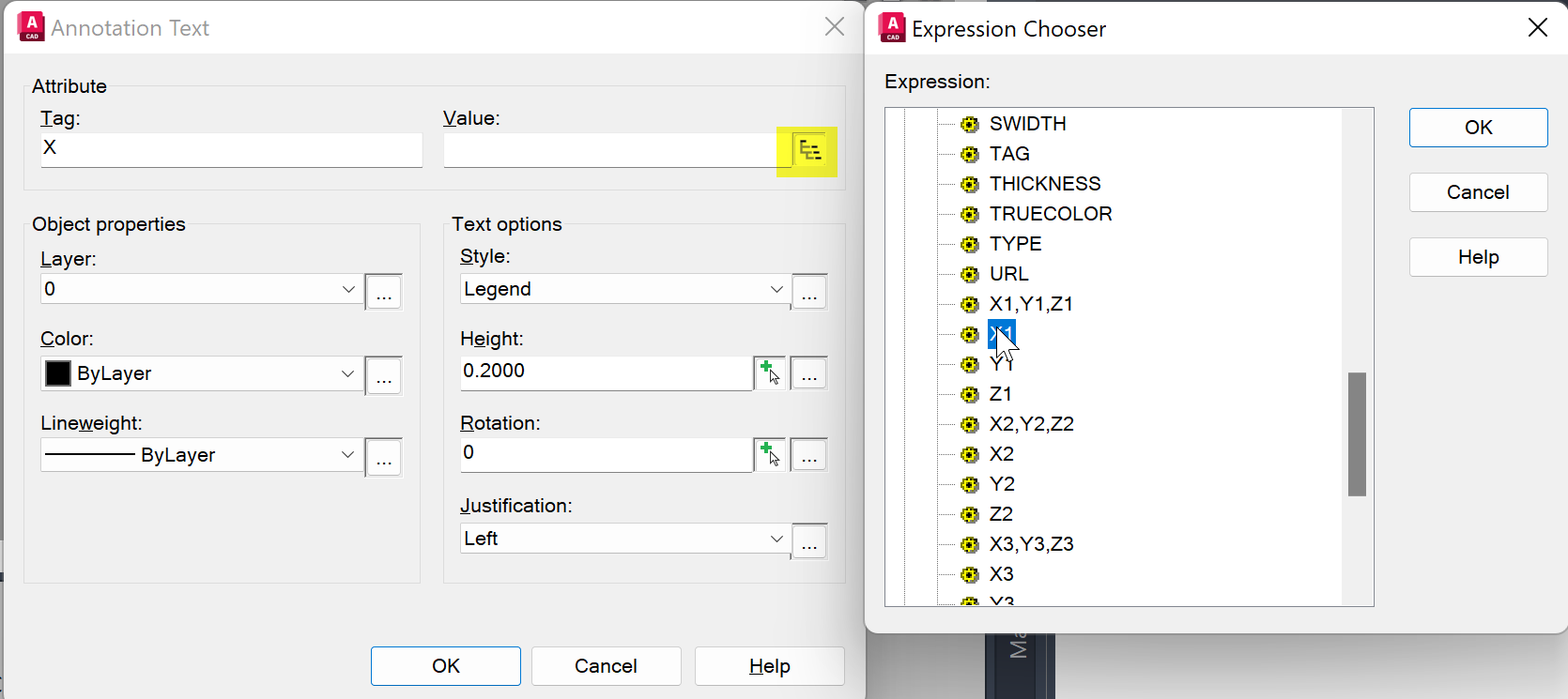Click the black color swatch in Color field
The image size is (1568, 699).
coord(58,373)
